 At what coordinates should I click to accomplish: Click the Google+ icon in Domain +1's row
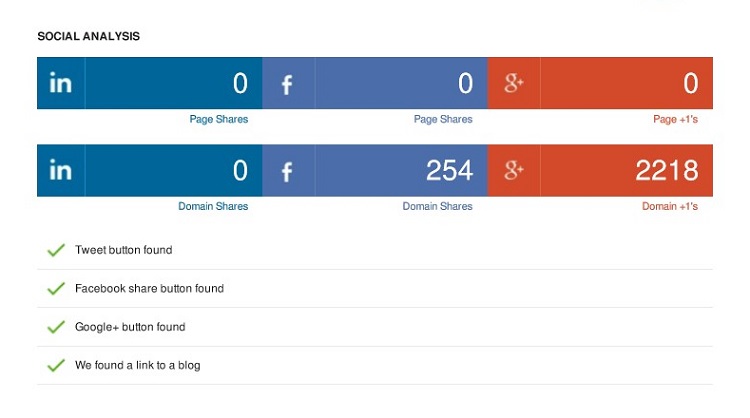(514, 170)
